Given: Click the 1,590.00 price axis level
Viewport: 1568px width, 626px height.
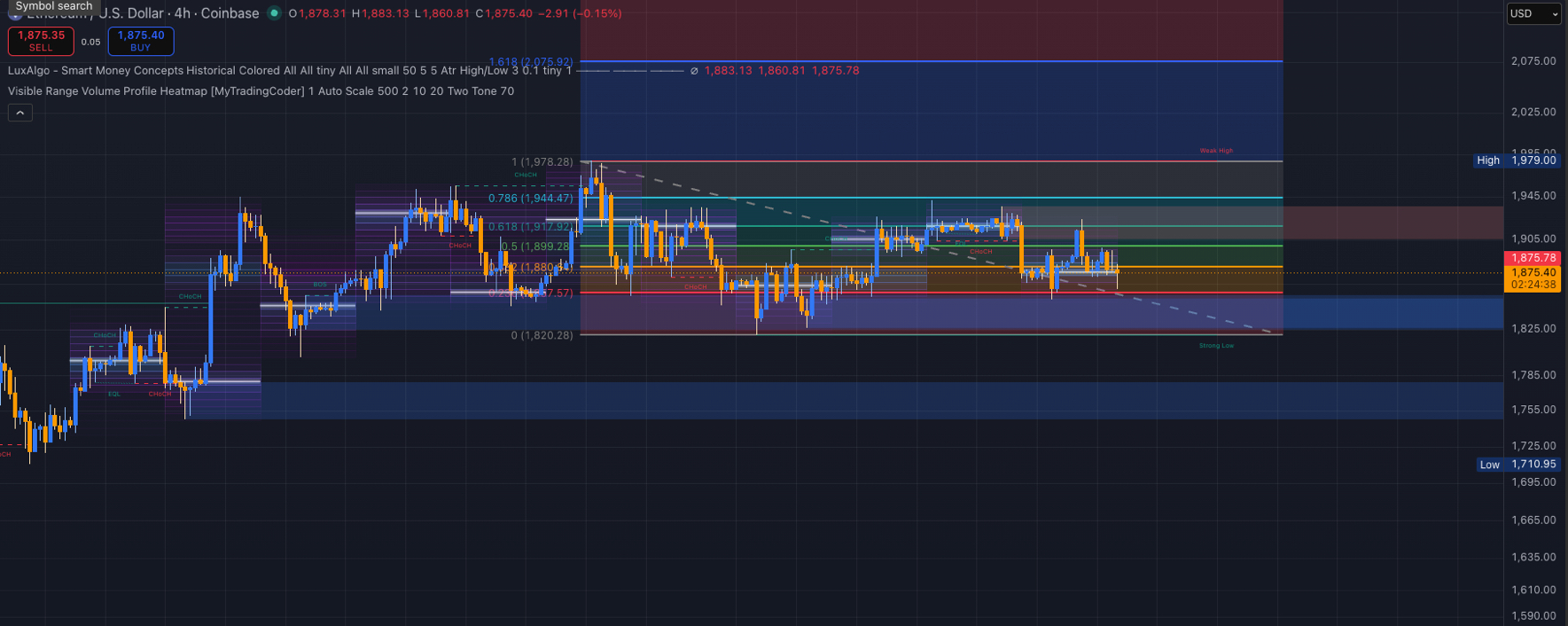Looking at the screenshot, I should pyautogui.click(x=1533, y=616).
